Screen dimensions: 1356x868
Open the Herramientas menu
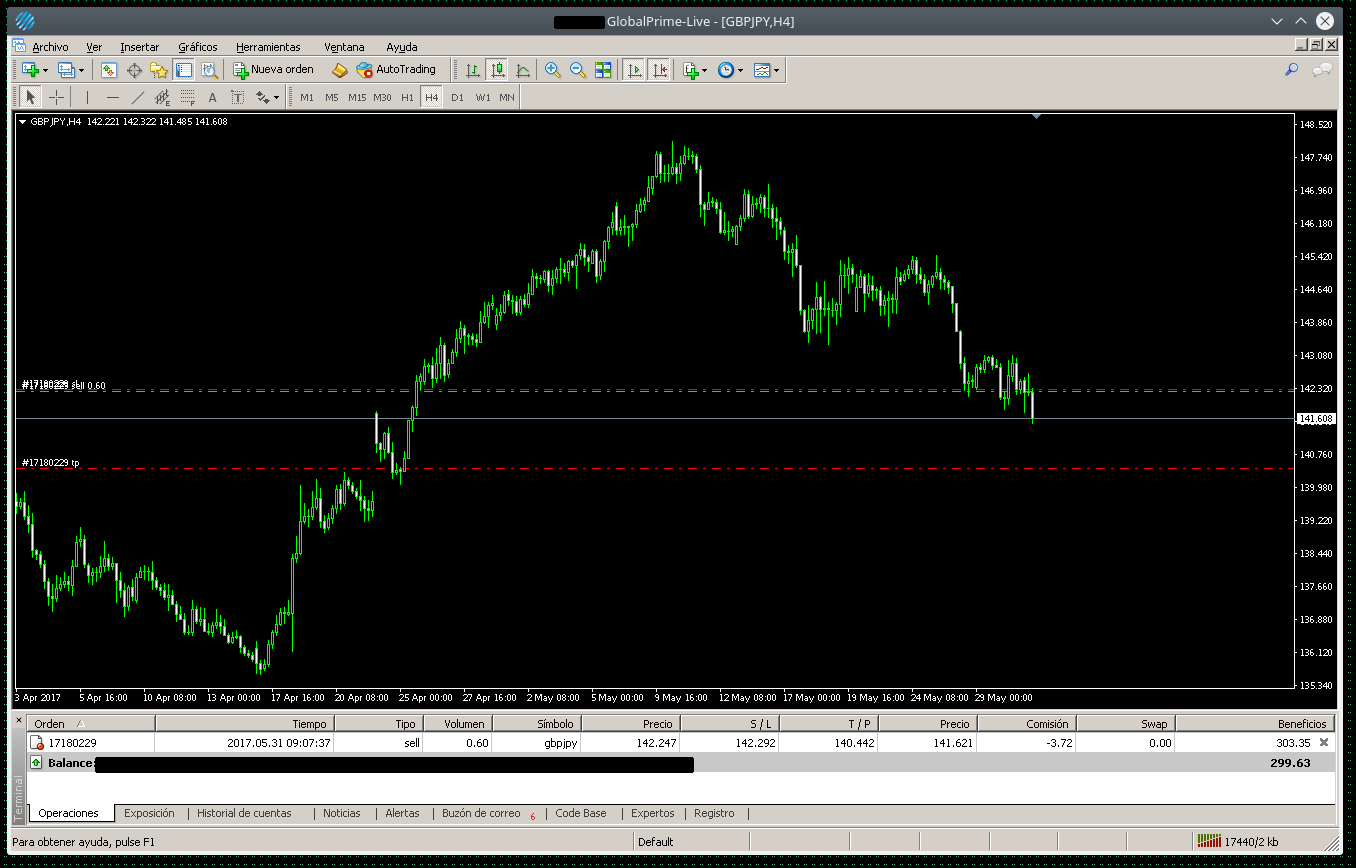(x=268, y=46)
